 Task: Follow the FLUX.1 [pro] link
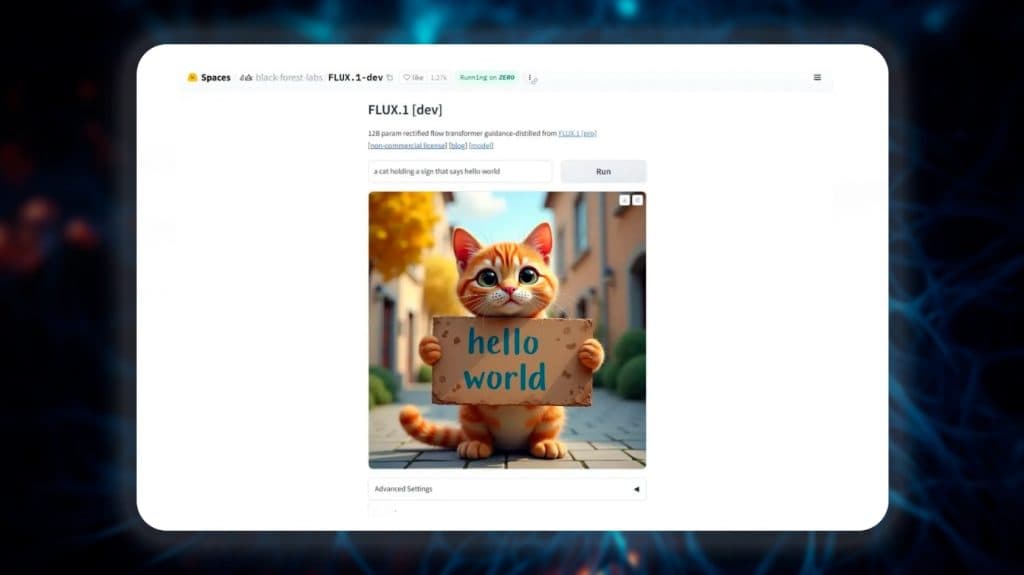point(577,133)
